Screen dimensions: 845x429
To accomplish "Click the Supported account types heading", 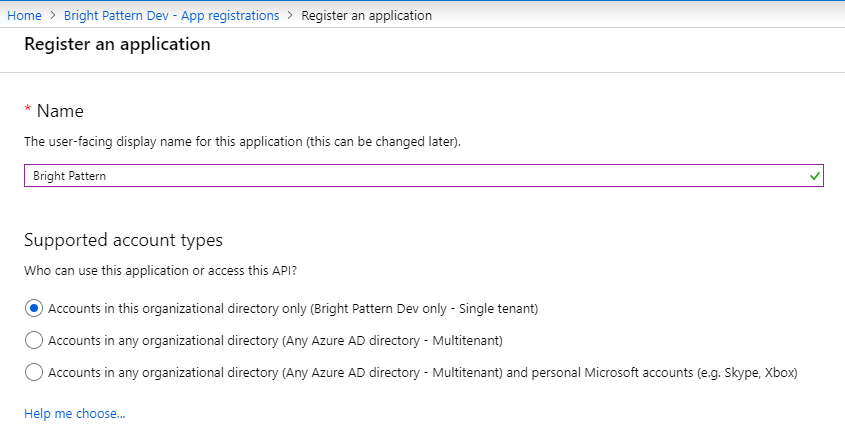I will pos(123,239).
